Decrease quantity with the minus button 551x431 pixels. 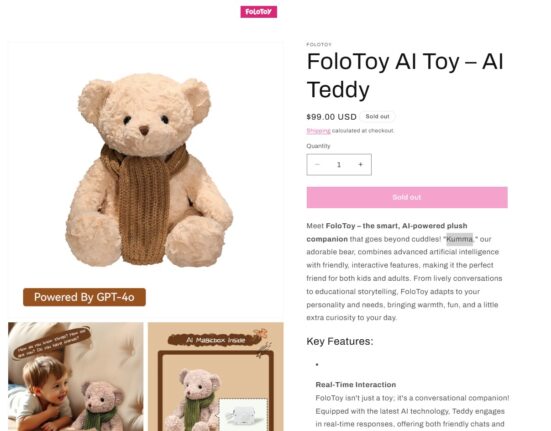click(317, 164)
